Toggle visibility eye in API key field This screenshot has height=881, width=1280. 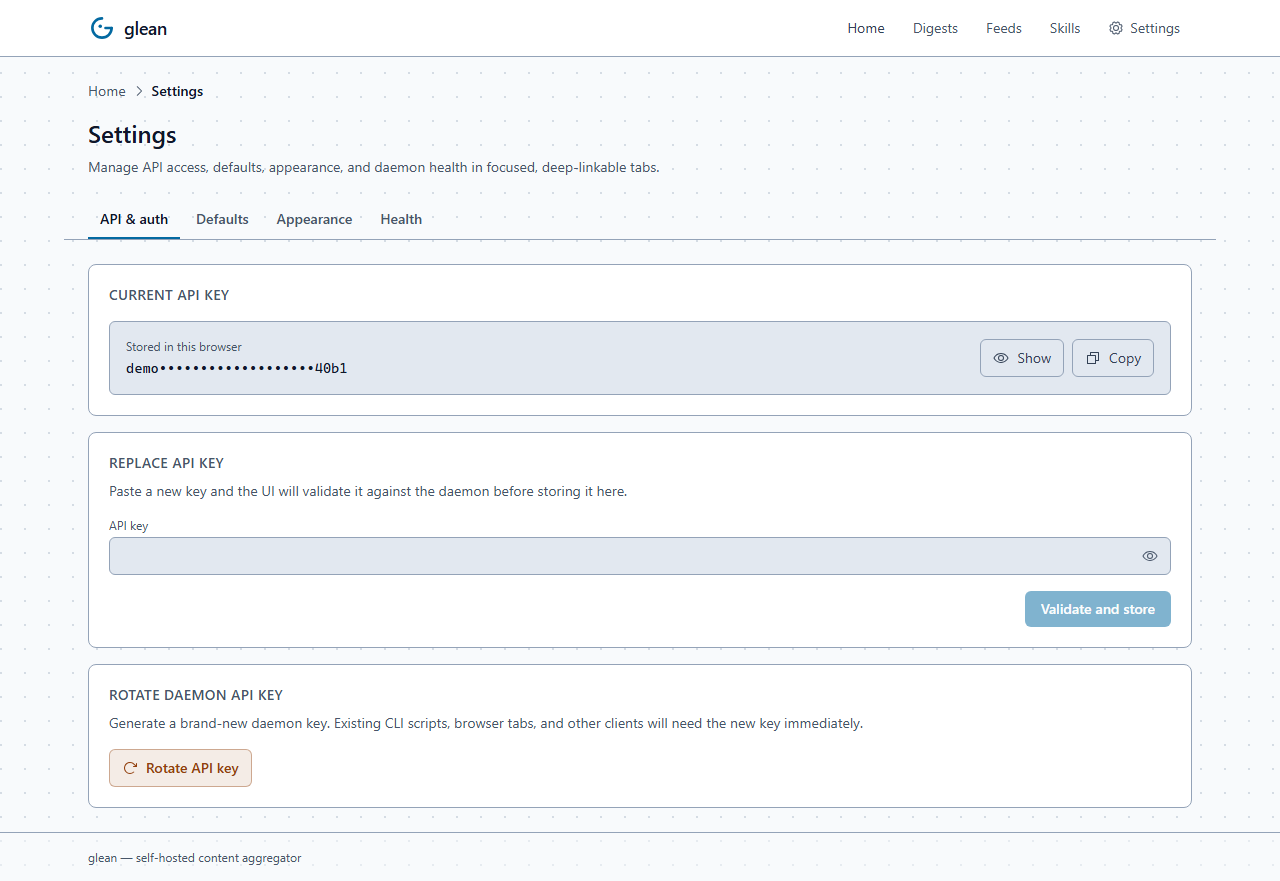point(1150,556)
